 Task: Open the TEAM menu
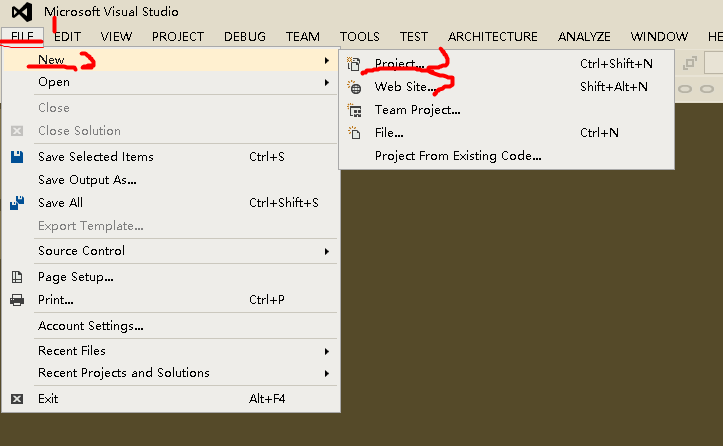(302, 36)
